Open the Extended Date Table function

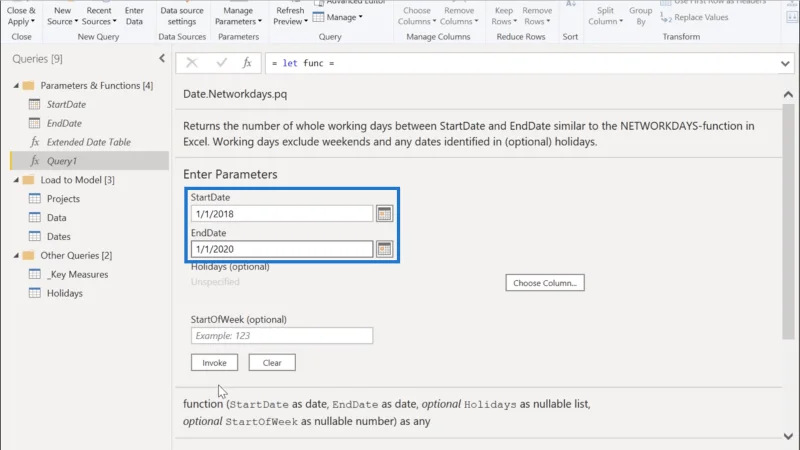coord(89,142)
